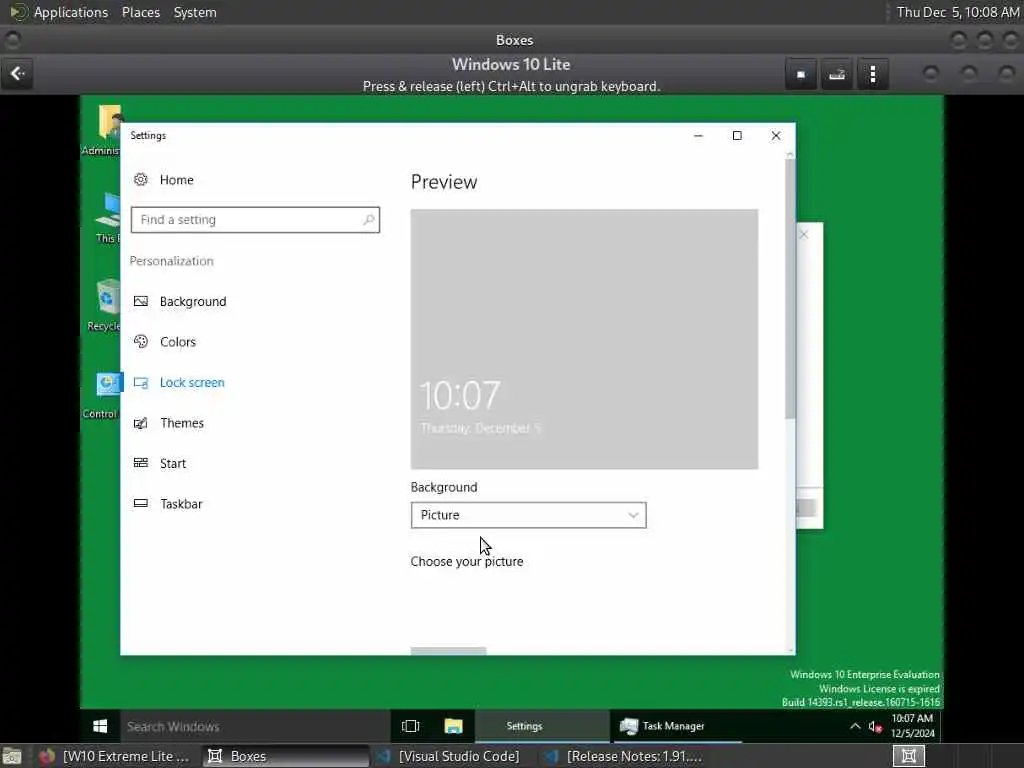Click the Themes brush icon
Viewport: 1024px width, 768px height.
pos(140,423)
